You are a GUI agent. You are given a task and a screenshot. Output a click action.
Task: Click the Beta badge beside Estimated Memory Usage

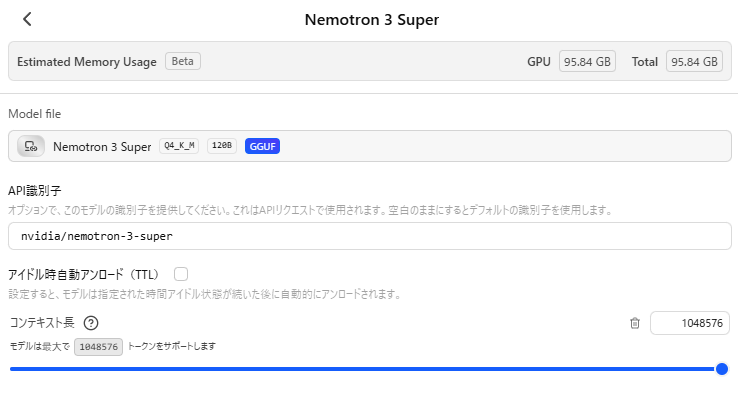click(x=183, y=61)
